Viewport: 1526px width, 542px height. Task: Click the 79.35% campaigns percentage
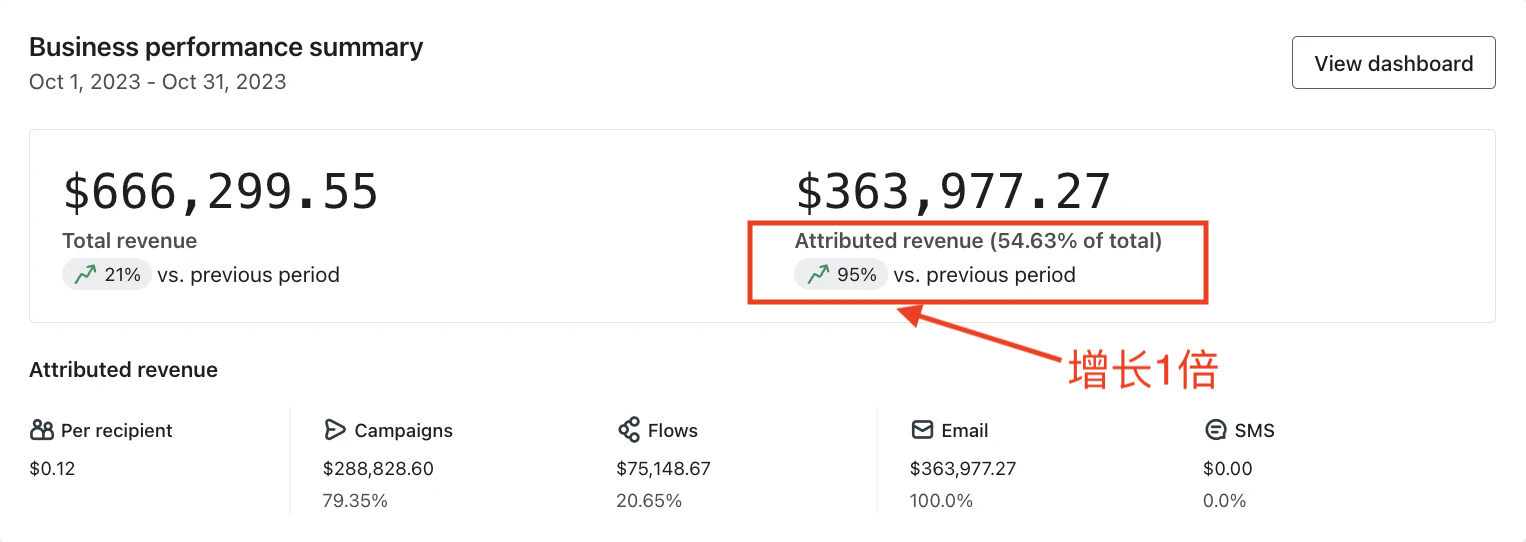coord(355,500)
